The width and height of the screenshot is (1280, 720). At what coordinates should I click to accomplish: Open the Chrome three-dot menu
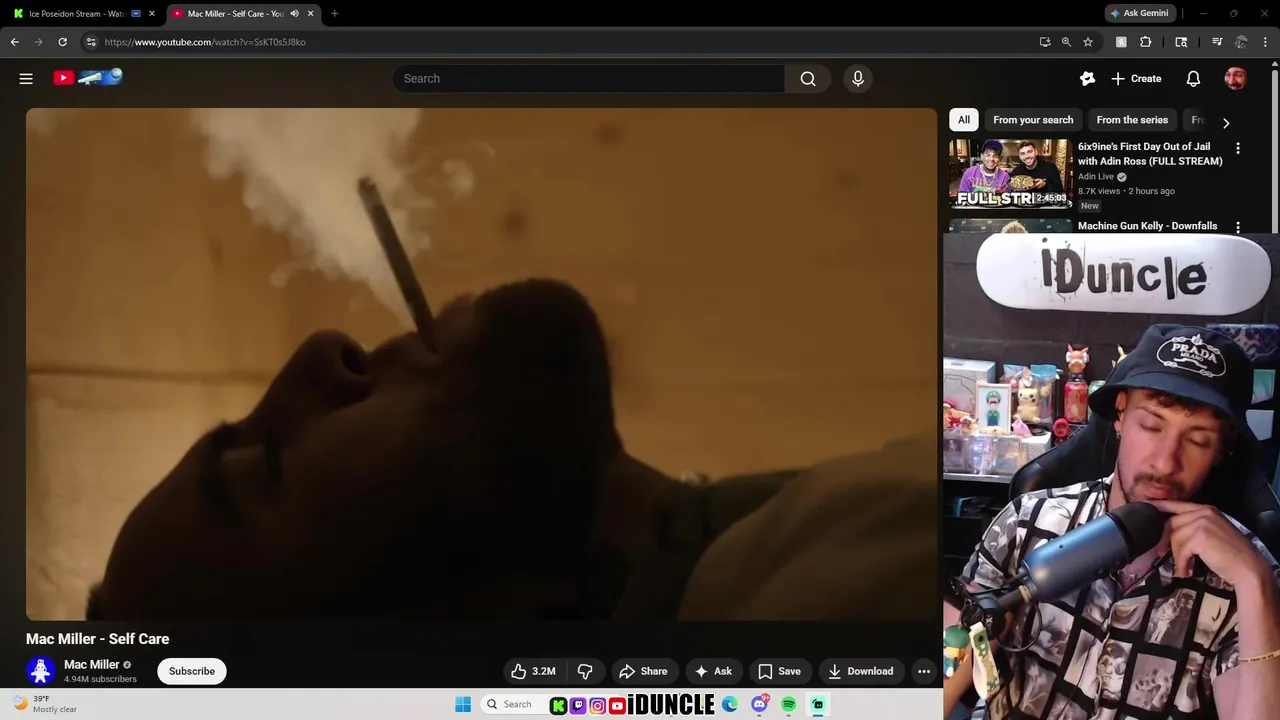coord(1266,42)
